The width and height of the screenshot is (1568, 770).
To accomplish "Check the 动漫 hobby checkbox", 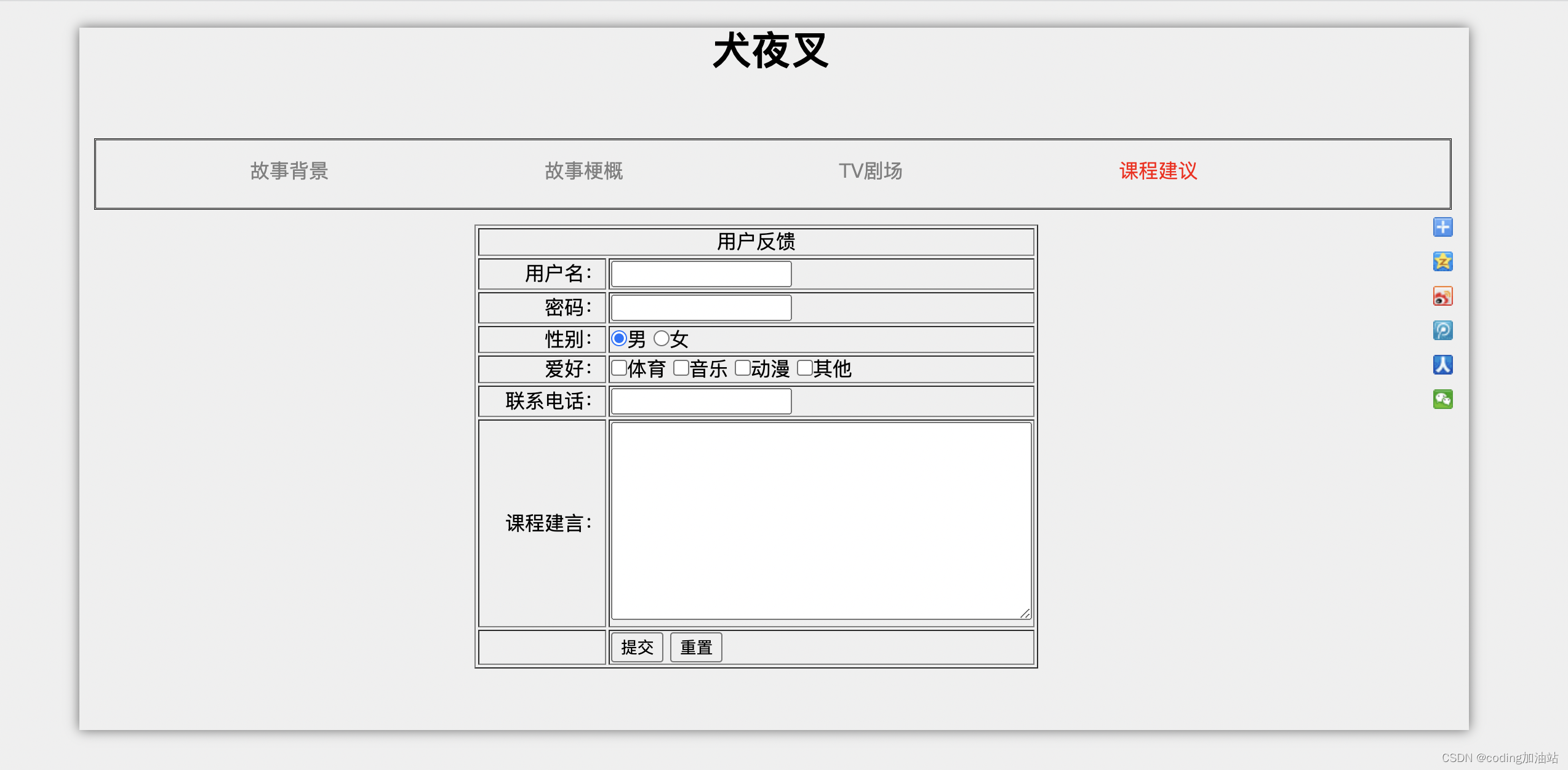I will click(743, 368).
